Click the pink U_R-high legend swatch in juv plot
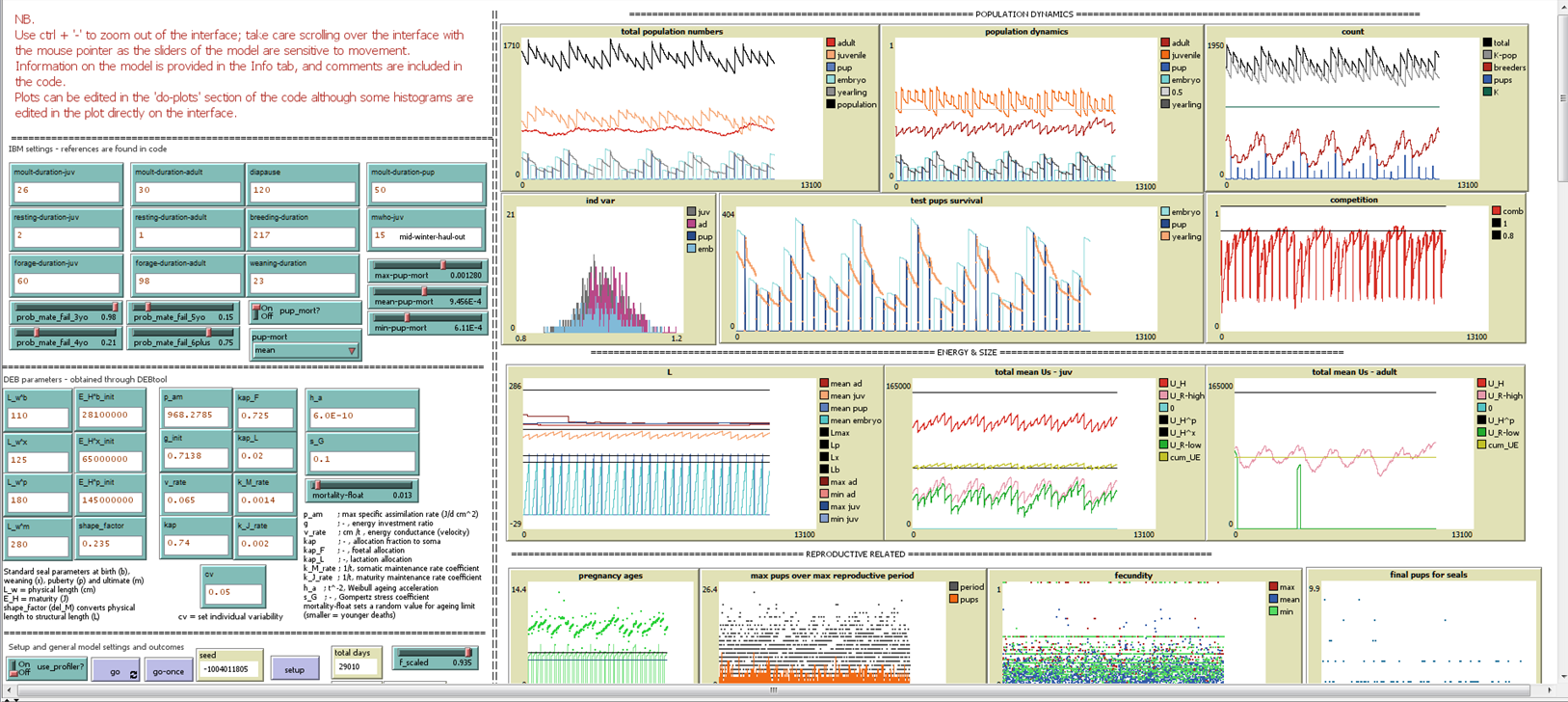This screenshot has height=702, width=1568. [1163, 396]
